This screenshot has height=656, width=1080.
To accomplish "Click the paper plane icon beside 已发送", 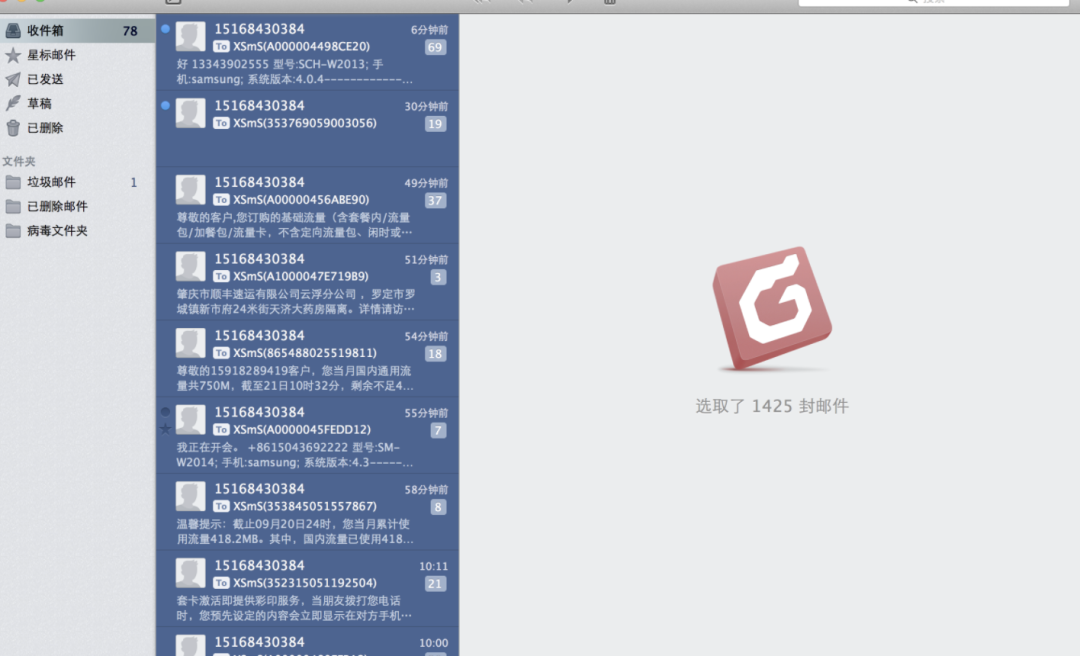I will click(x=13, y=79).
